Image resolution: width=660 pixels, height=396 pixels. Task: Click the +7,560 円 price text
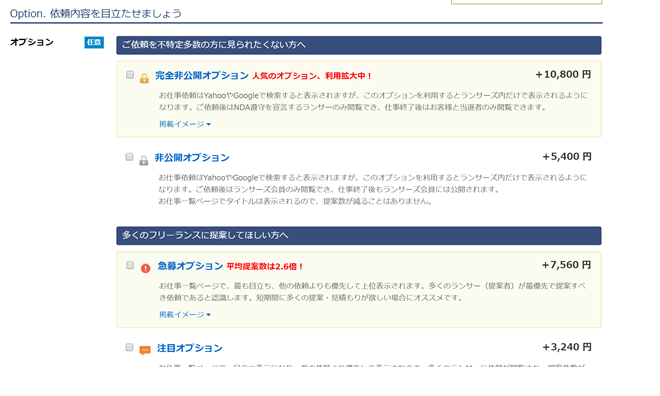567,265
